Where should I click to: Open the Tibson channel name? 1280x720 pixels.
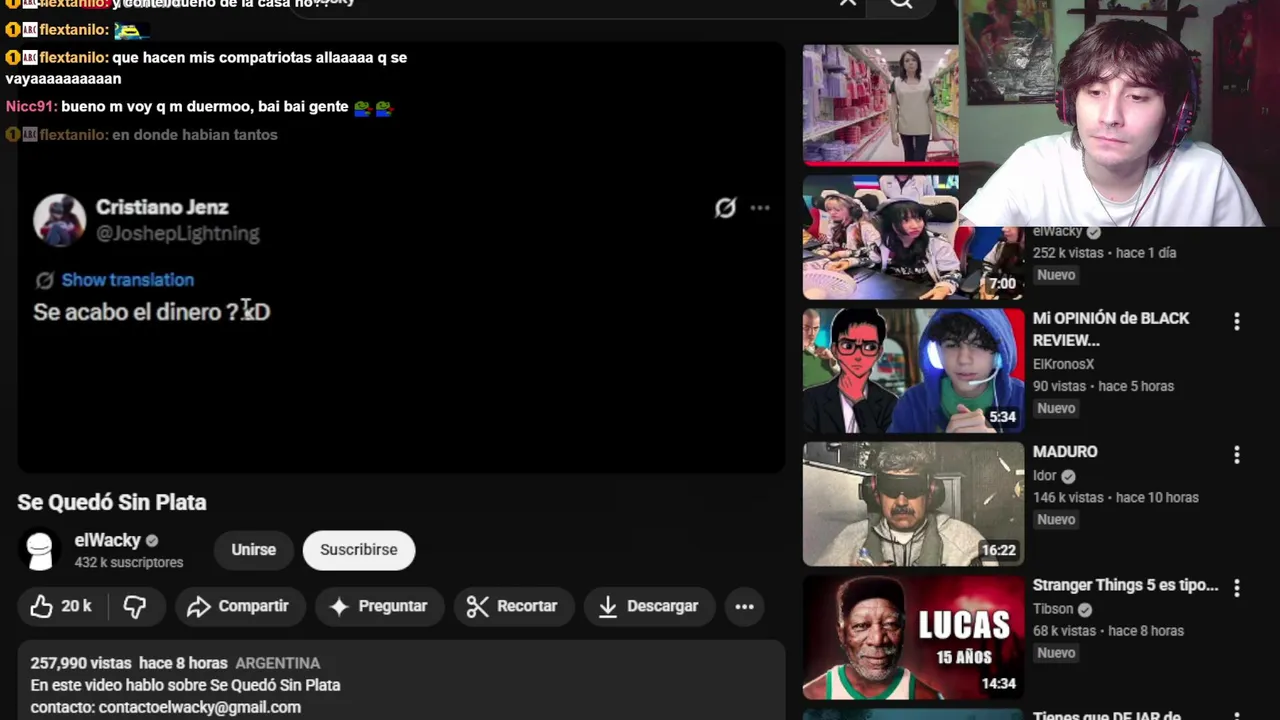point(1053,609)
